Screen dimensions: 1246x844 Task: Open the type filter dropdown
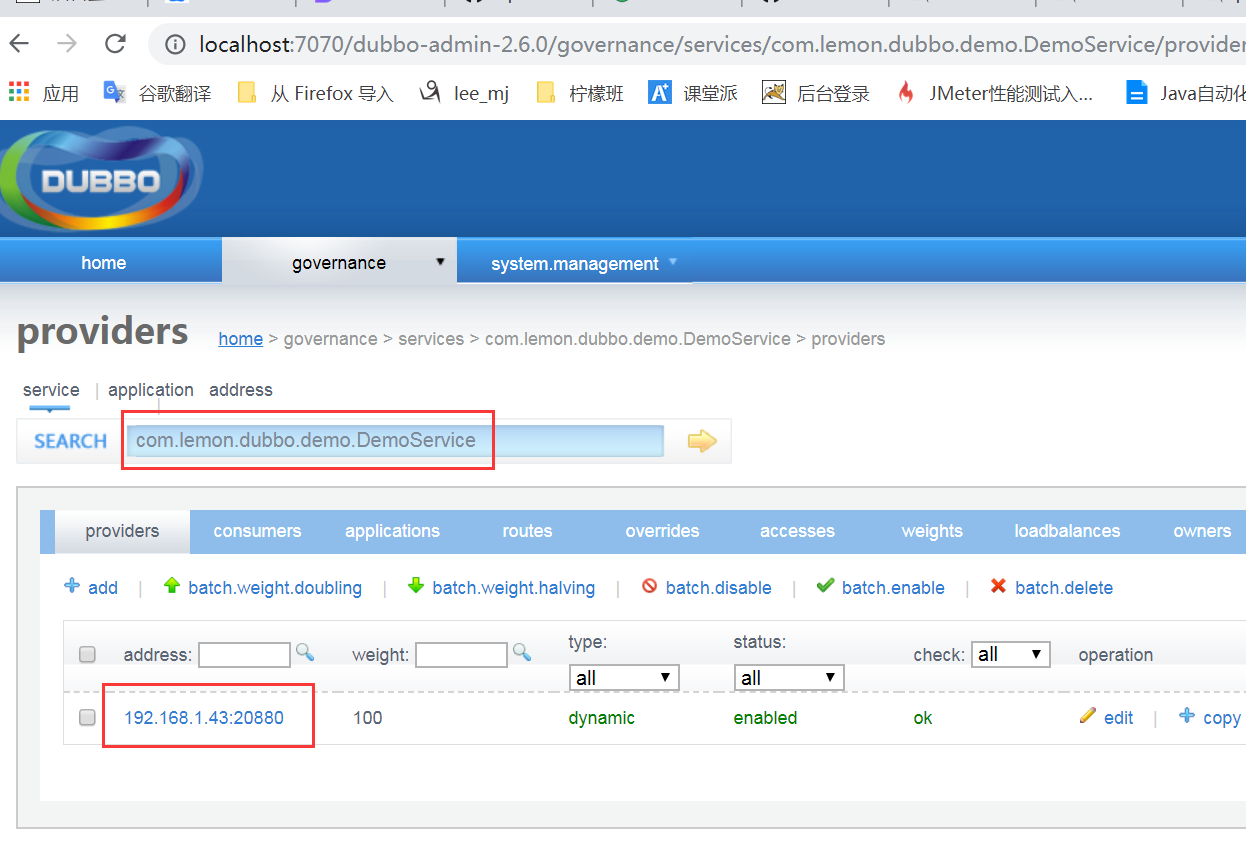tap(623, 678)
